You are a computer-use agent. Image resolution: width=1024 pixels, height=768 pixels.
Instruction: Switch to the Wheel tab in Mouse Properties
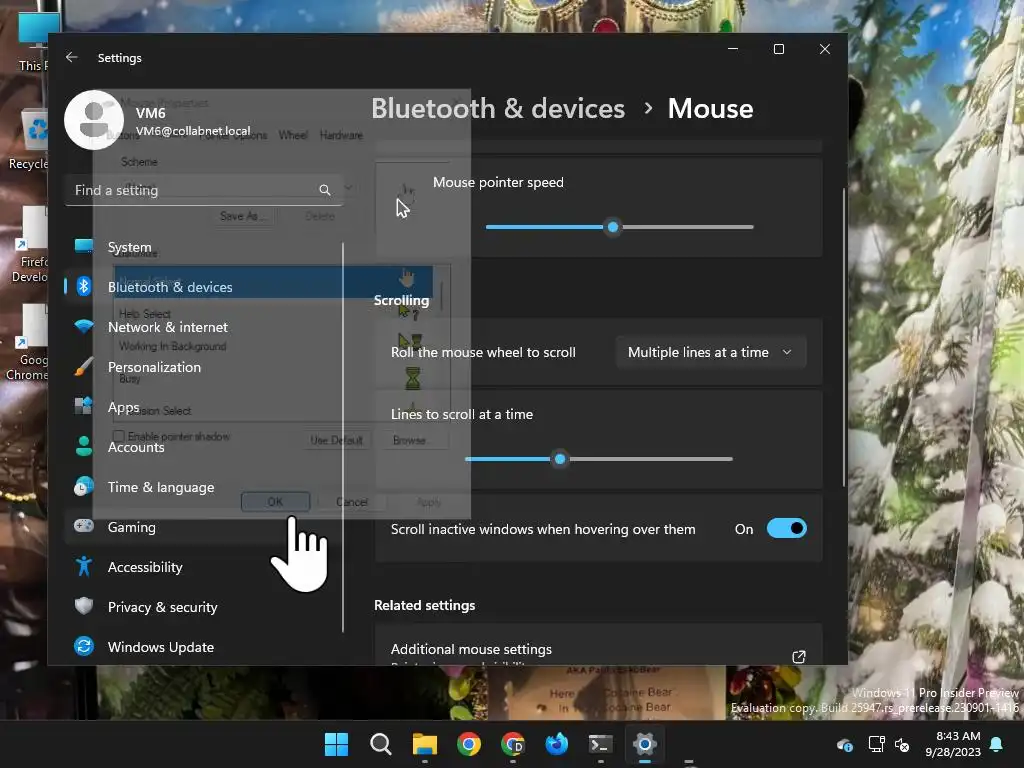click(x=293, y=135)
